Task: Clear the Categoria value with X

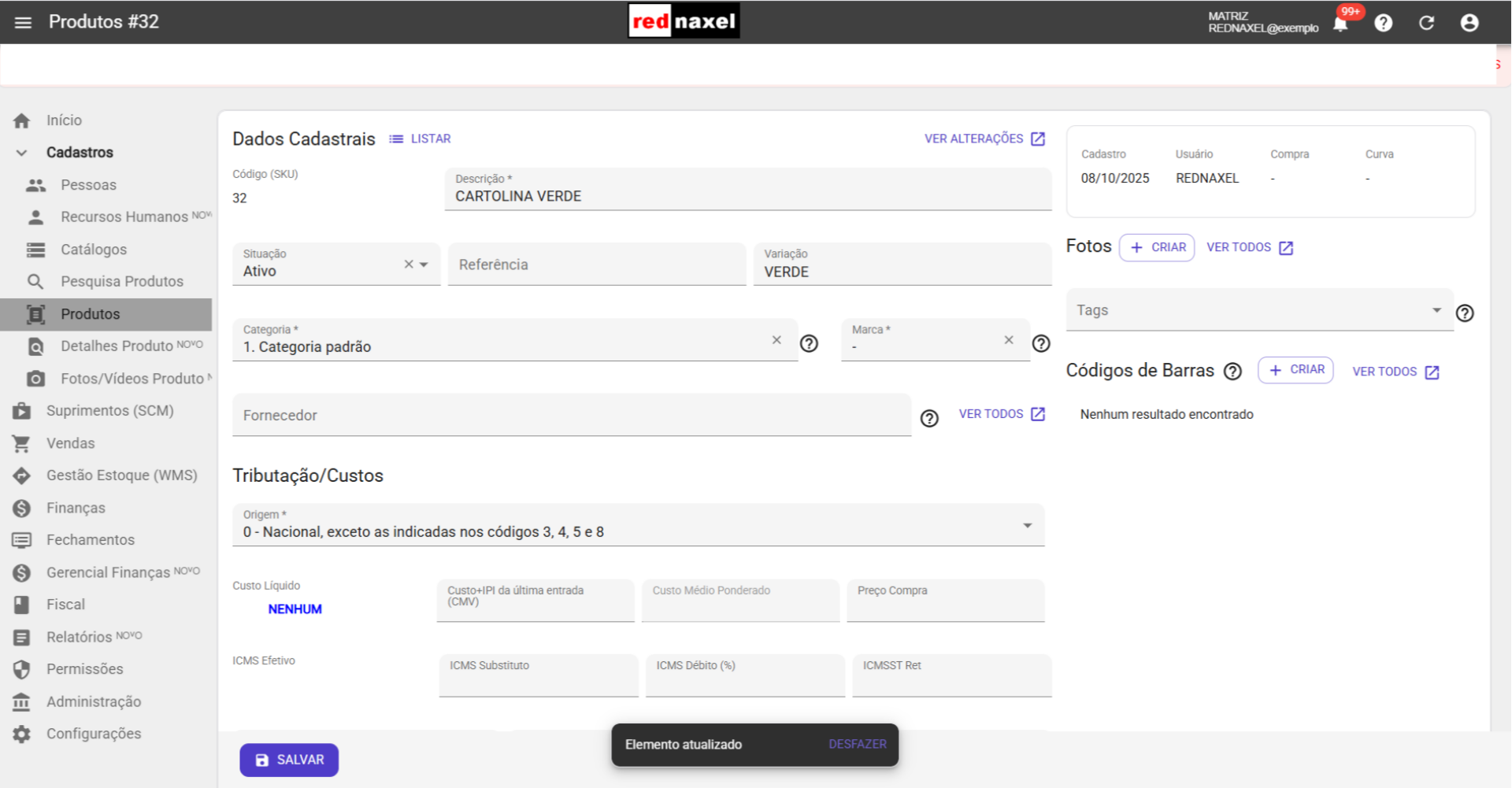Action: point(776,340)
